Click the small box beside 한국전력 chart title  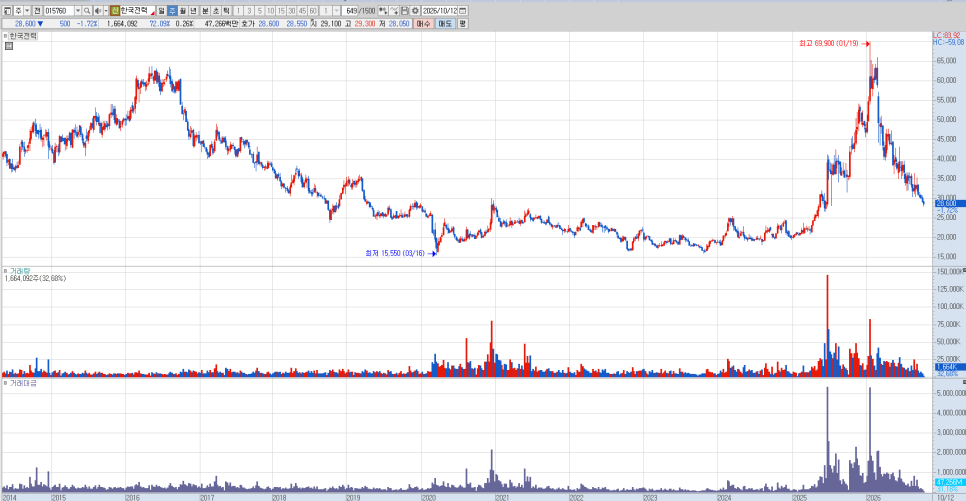6,36
